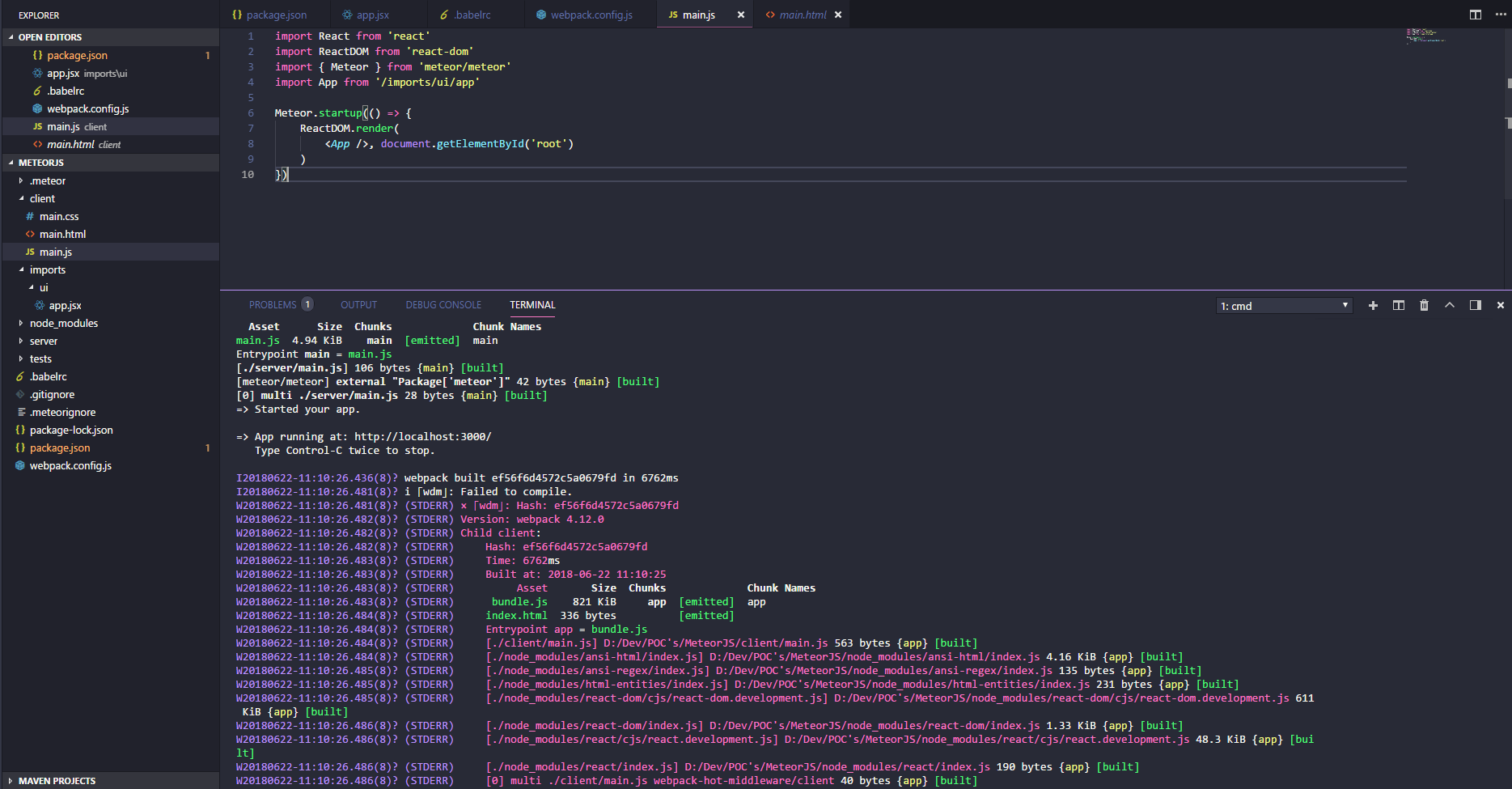Open package.json in open editors list
Viewport: 1512px width, 789px height.
click(110, 55)
